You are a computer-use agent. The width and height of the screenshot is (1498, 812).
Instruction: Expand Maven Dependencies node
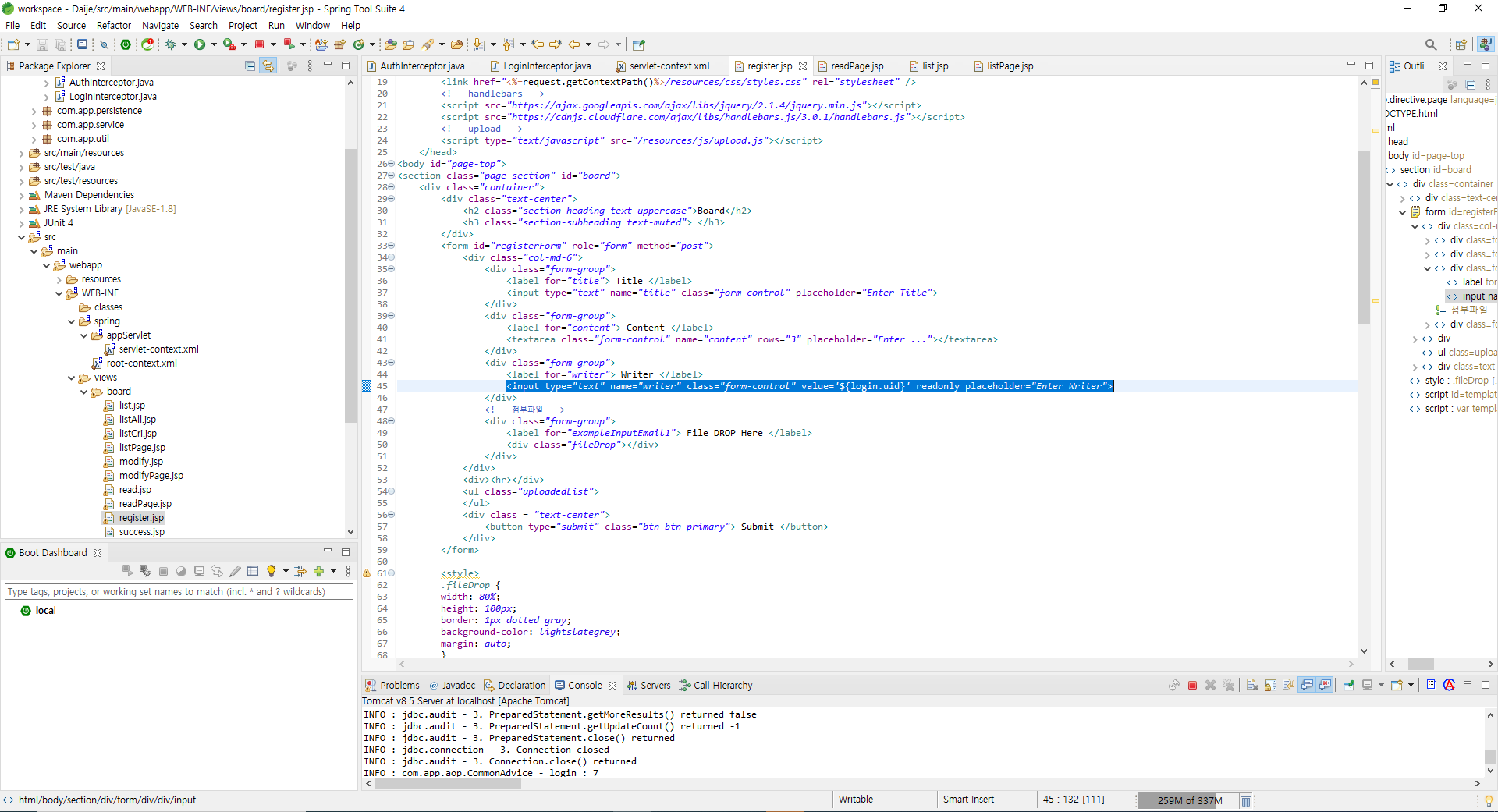tap(22, 195)
